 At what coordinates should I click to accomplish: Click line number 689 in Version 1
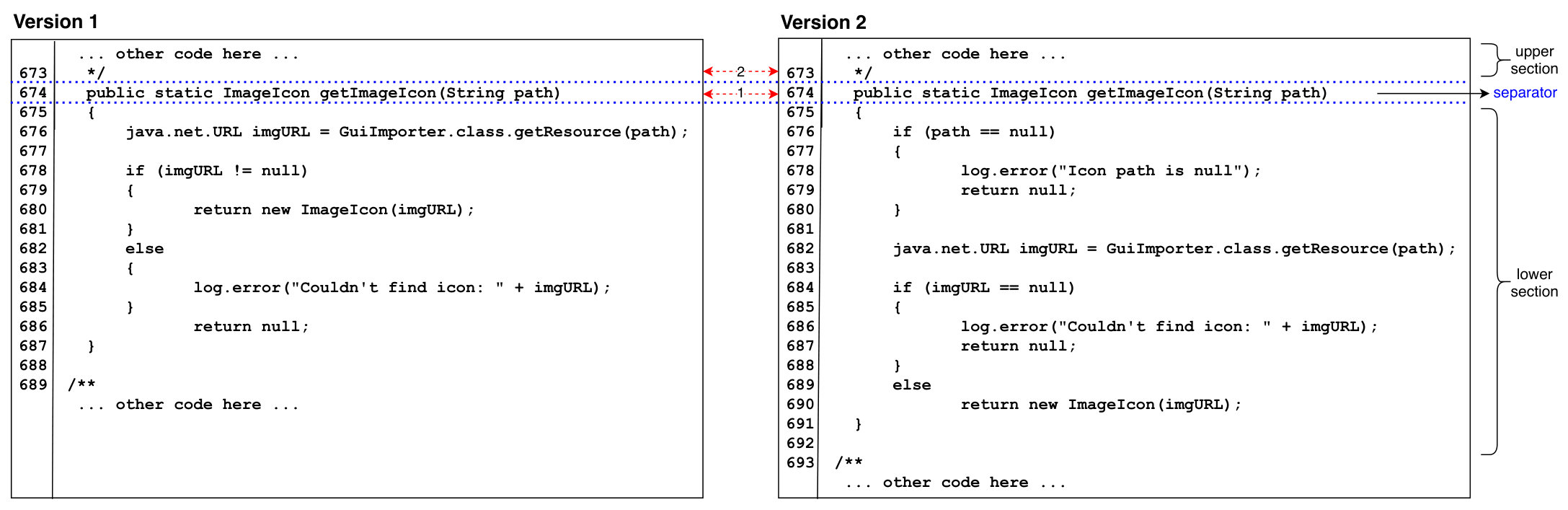click(x=33, y=384)
